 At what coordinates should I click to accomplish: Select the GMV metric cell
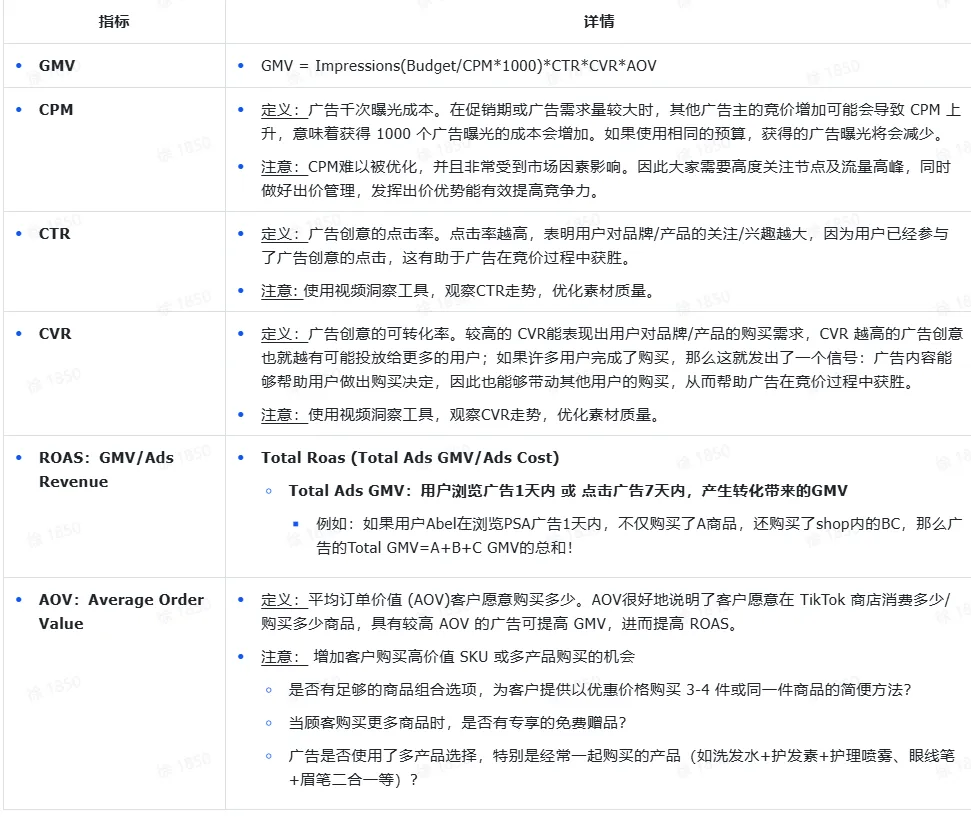tap(115, 66)
